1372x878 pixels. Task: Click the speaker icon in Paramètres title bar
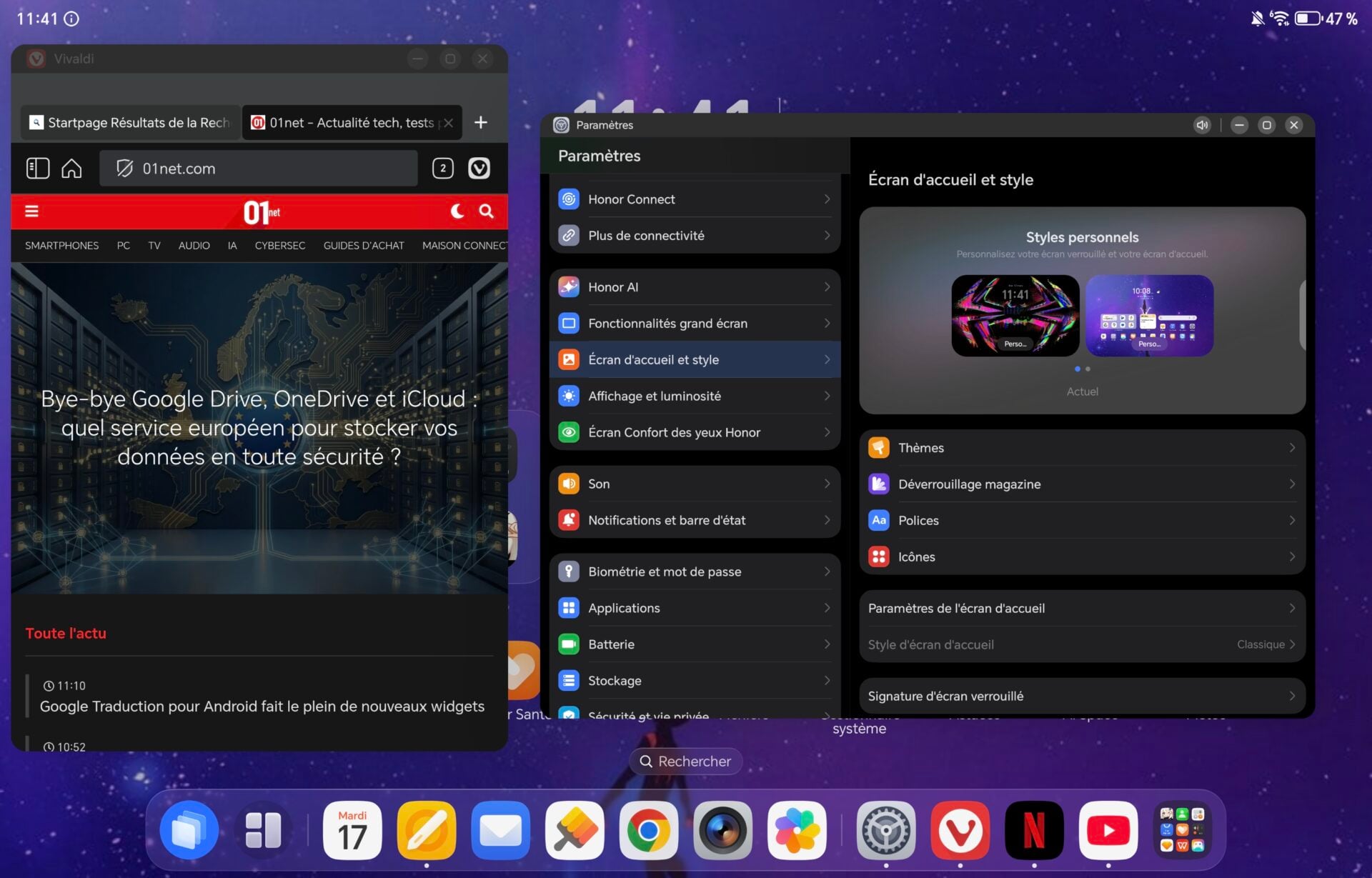pos(1202,125)
